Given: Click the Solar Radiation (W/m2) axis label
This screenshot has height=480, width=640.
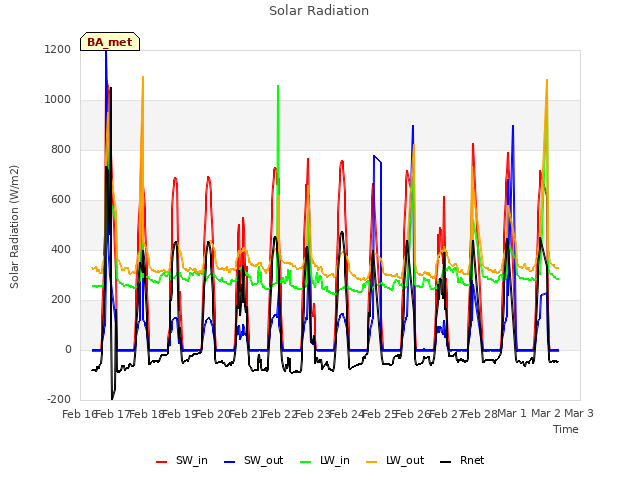Looking at the screenshot, I should coord(14,227).
